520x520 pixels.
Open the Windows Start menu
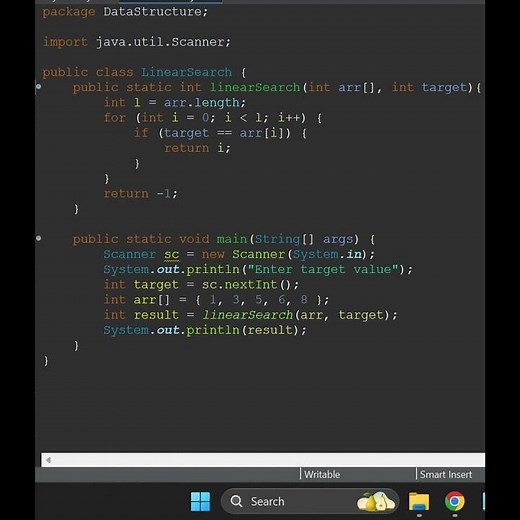click(x=200, y=501)
